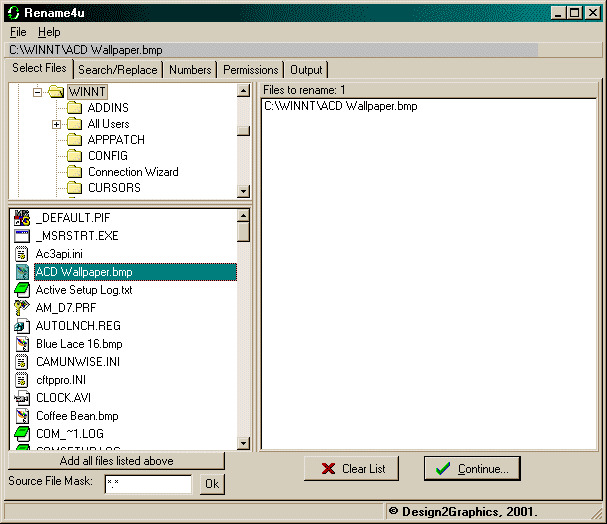Click the AUTOLNCH.REG registry icon
The width and height of the screenshot is (607, 524).
tap(22, 326)
